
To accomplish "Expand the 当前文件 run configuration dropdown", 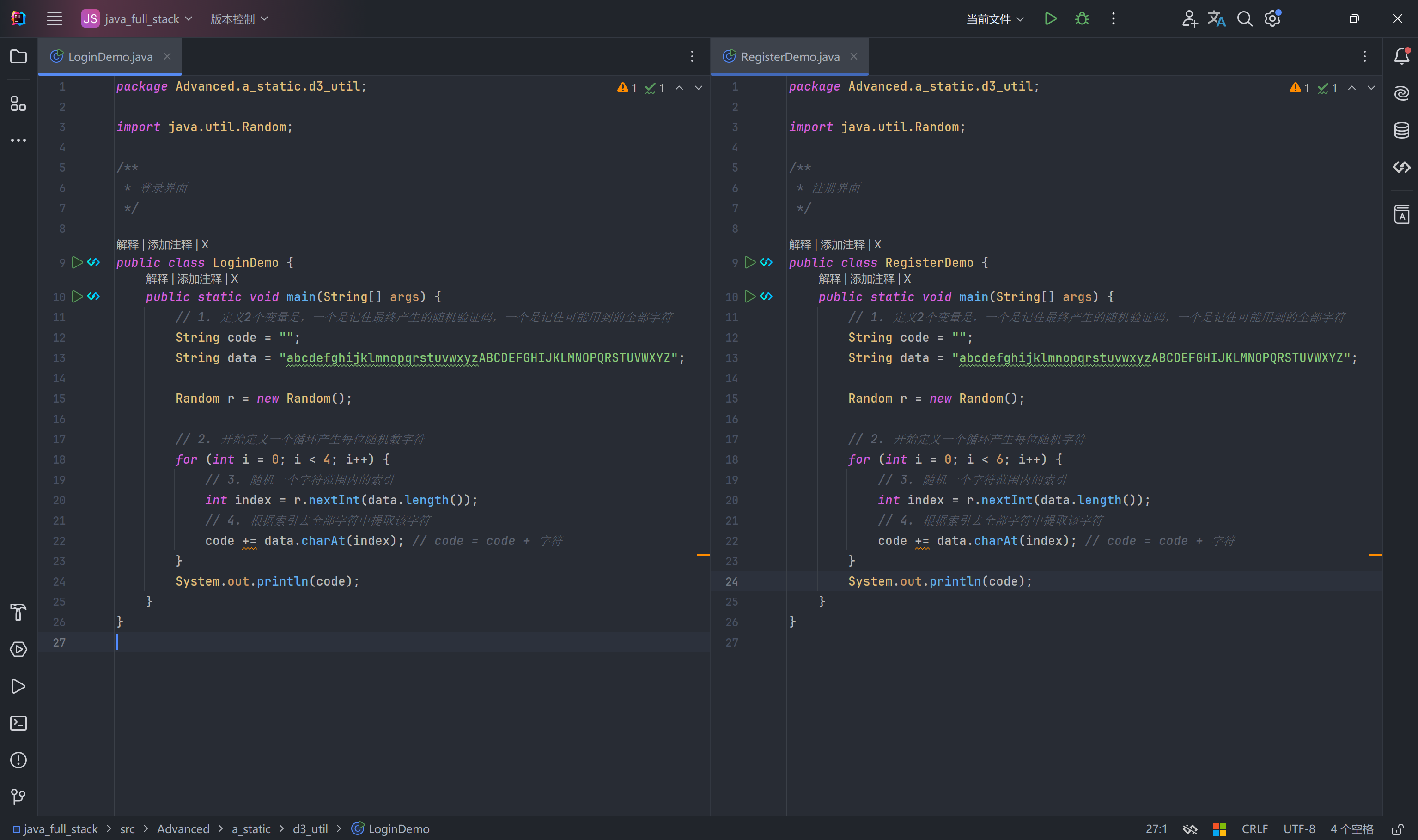I will 994,18.
